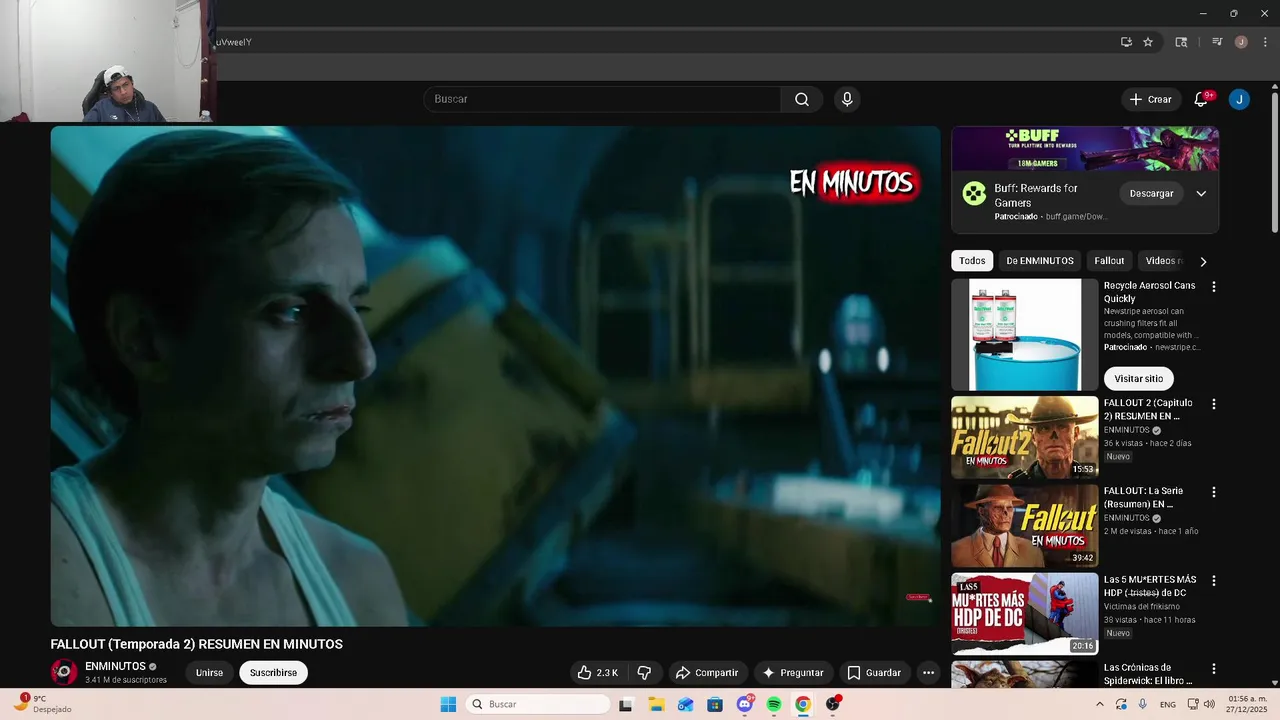Open the Fallout La Serie thumbnail 39:42

pos(1025,526)
